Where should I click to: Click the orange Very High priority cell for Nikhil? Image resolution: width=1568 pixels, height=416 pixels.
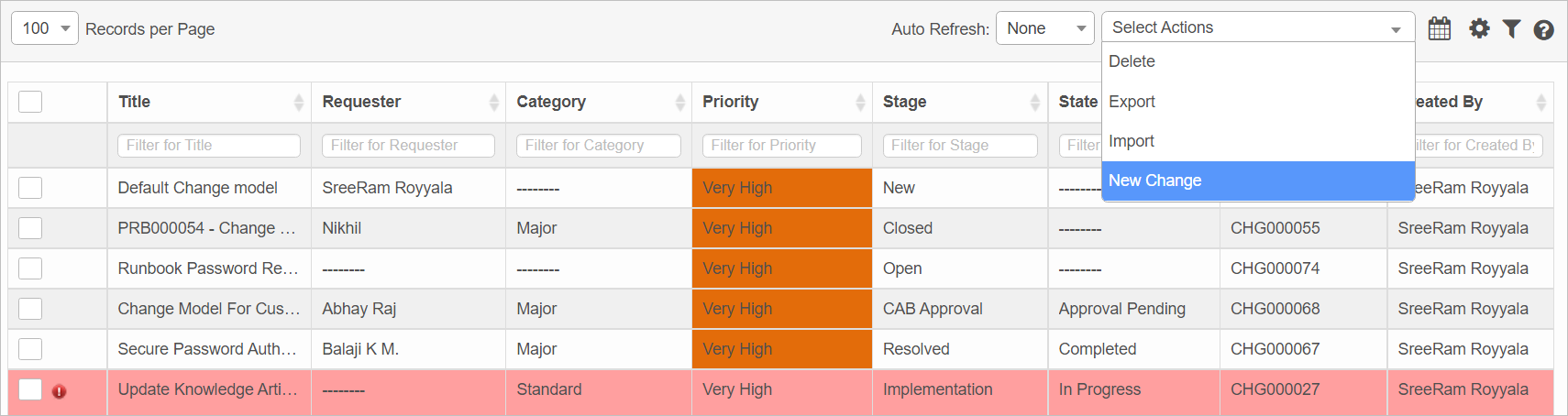coord(781,228)
